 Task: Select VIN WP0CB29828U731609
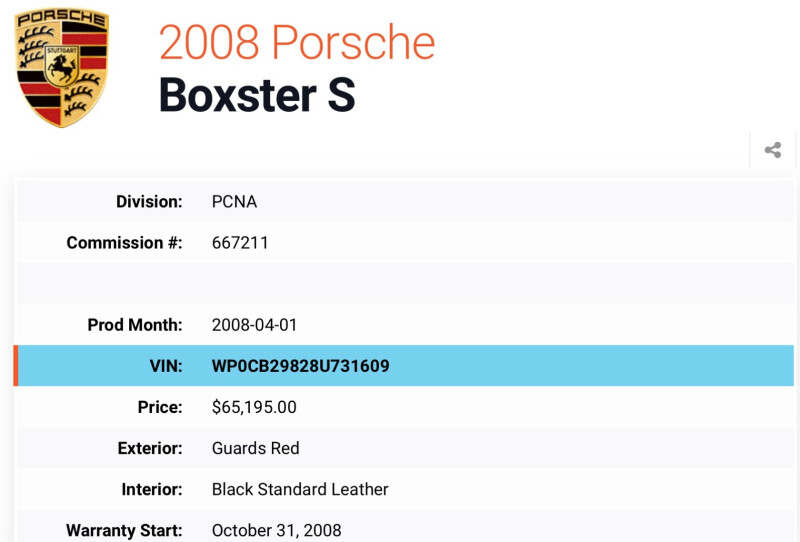click(300, 366)
